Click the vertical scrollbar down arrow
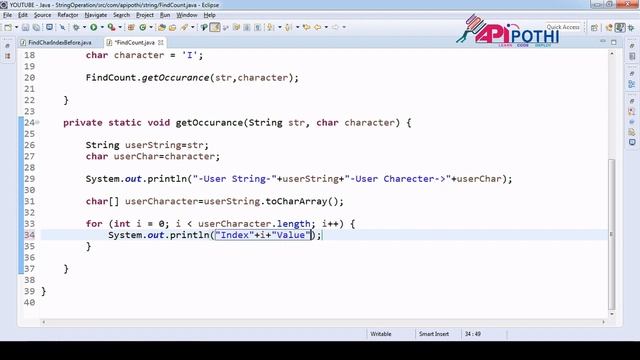 coord(611,314)
